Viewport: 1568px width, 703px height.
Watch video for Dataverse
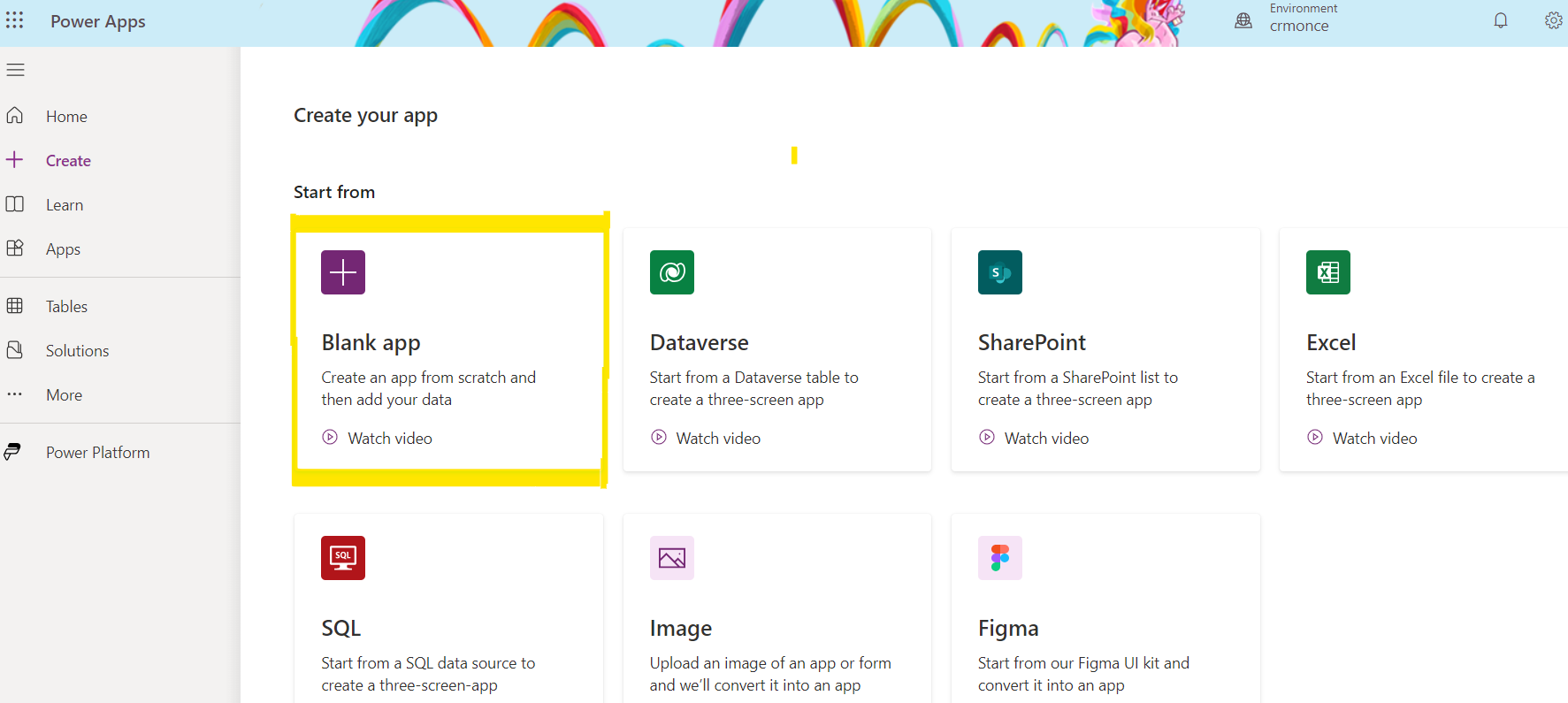coord(718,438)
